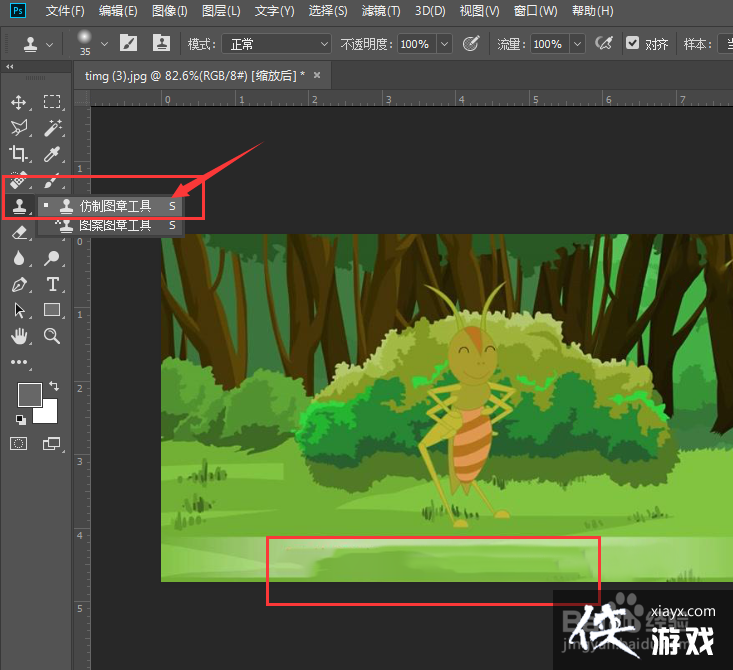The width and height of the screenshot is (733, 670).
Task: Expand the 不透明度 opacity slider arrow
Action: 444,44
